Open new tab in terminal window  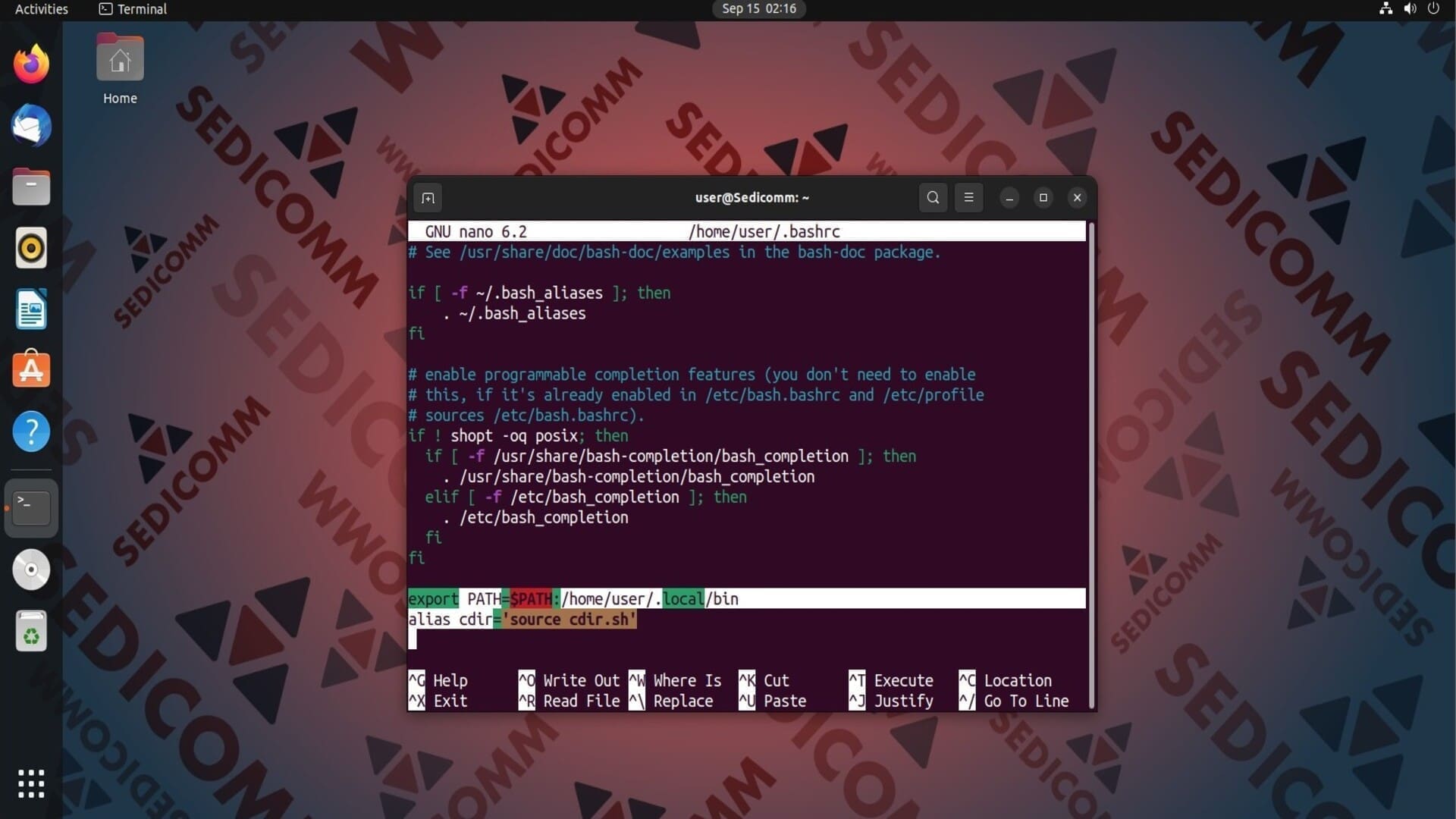(x=428, y=198)
